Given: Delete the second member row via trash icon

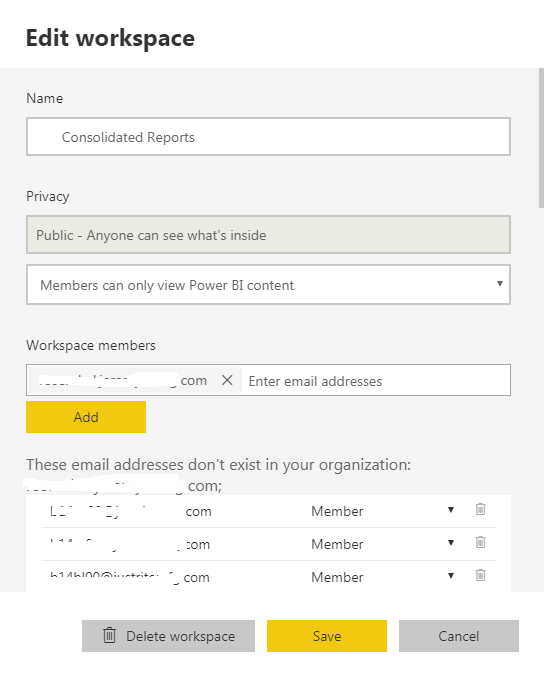Looking at the screenshot, I should point(480,542).
